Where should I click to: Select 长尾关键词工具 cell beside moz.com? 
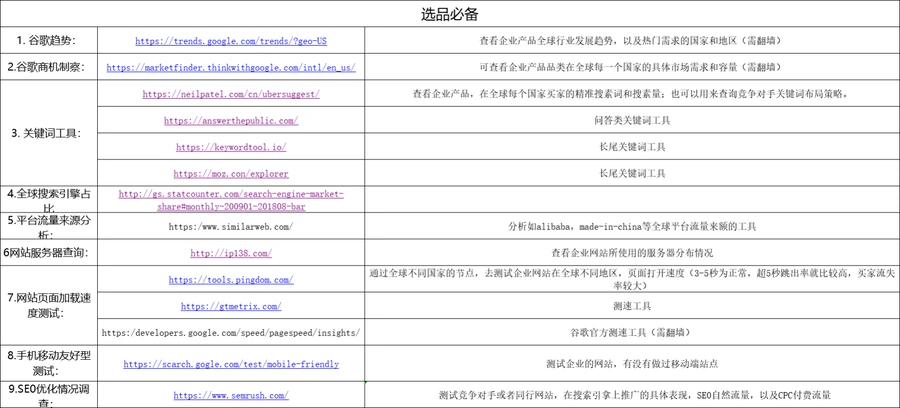pos(632,173)
